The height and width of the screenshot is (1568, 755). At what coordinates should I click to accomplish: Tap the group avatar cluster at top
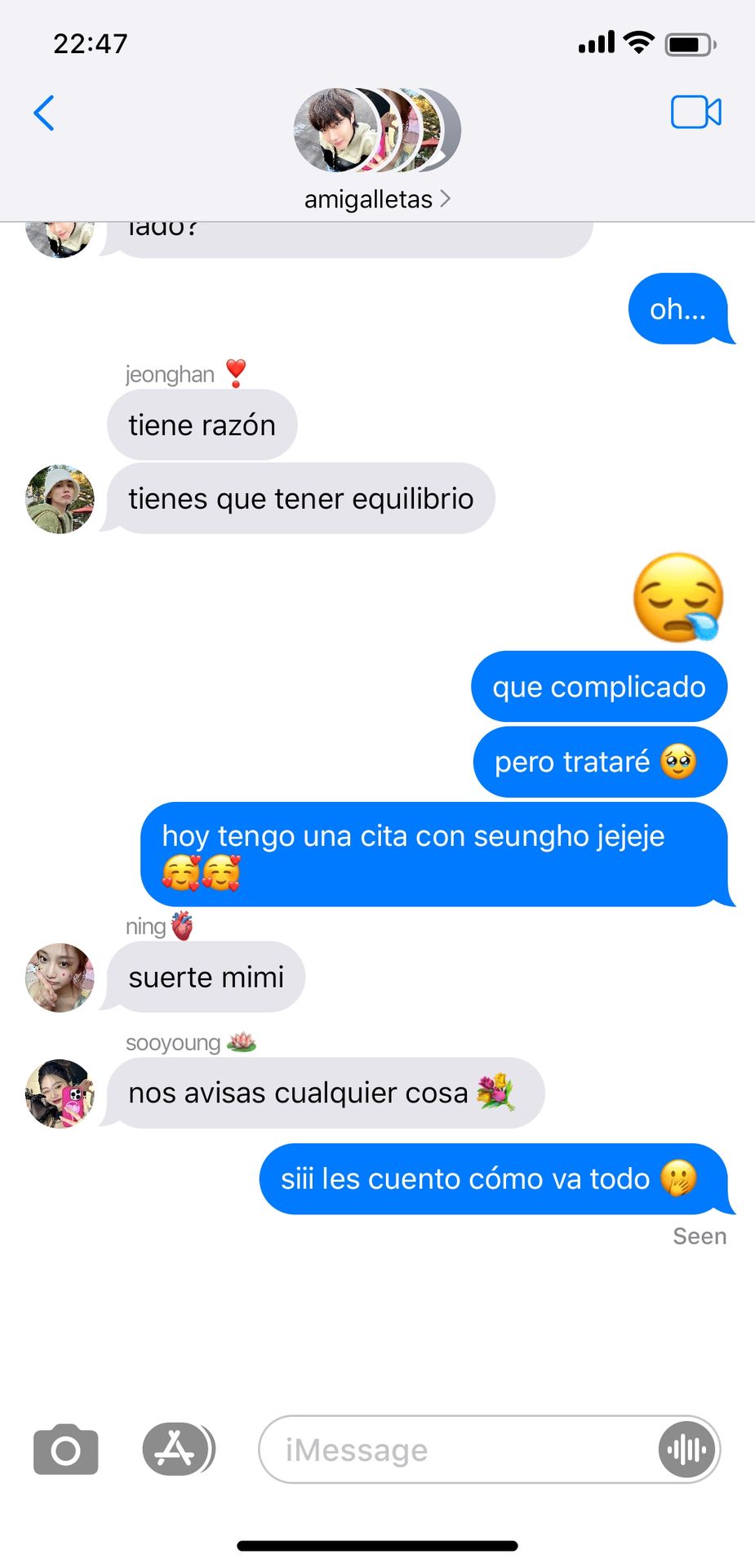(x=377, y=130)
